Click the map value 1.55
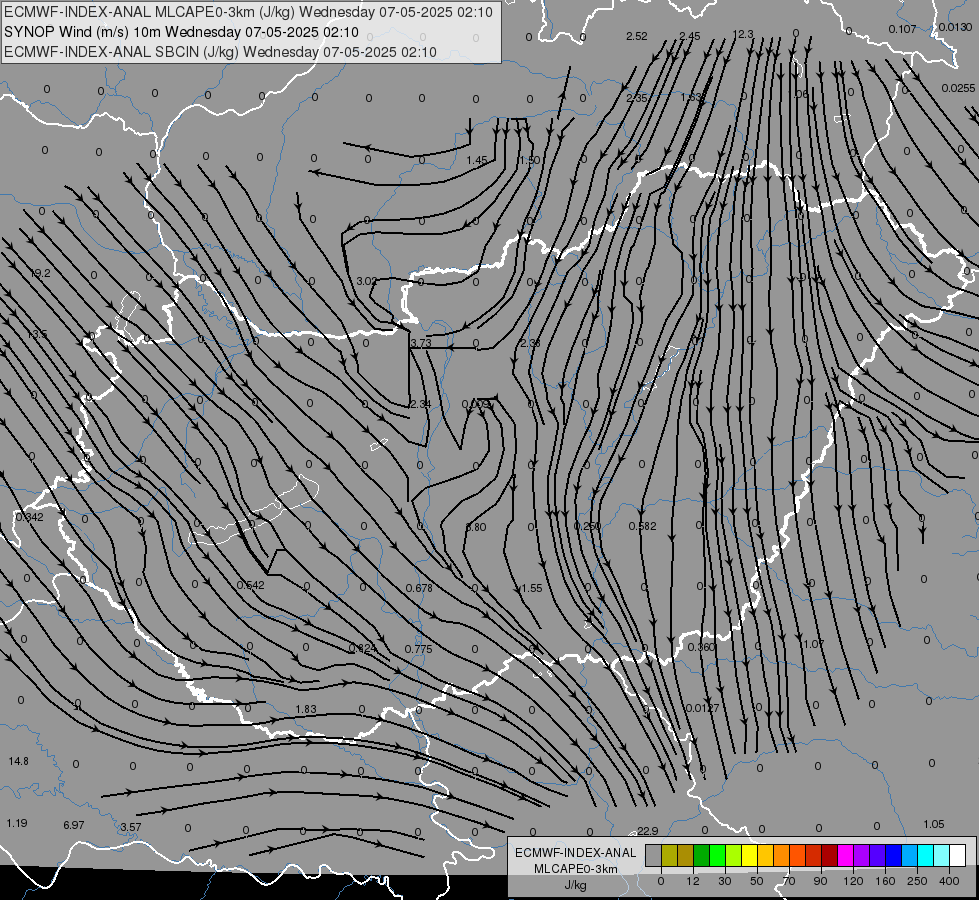Image resolution: width=979 pixels, height=900 pixels. click(x=531, y=588)
